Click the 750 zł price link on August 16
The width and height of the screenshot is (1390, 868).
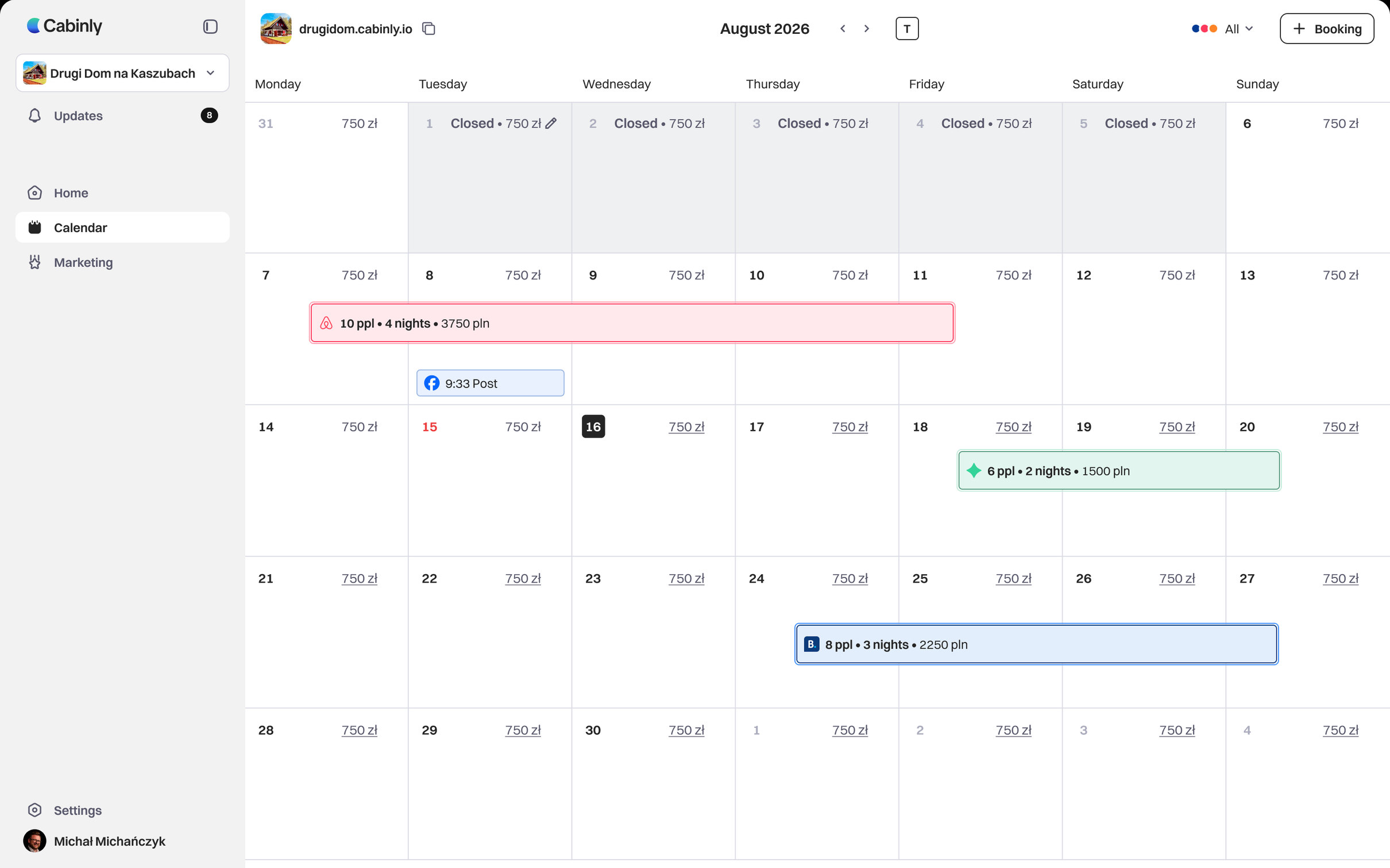pos(686,427)
